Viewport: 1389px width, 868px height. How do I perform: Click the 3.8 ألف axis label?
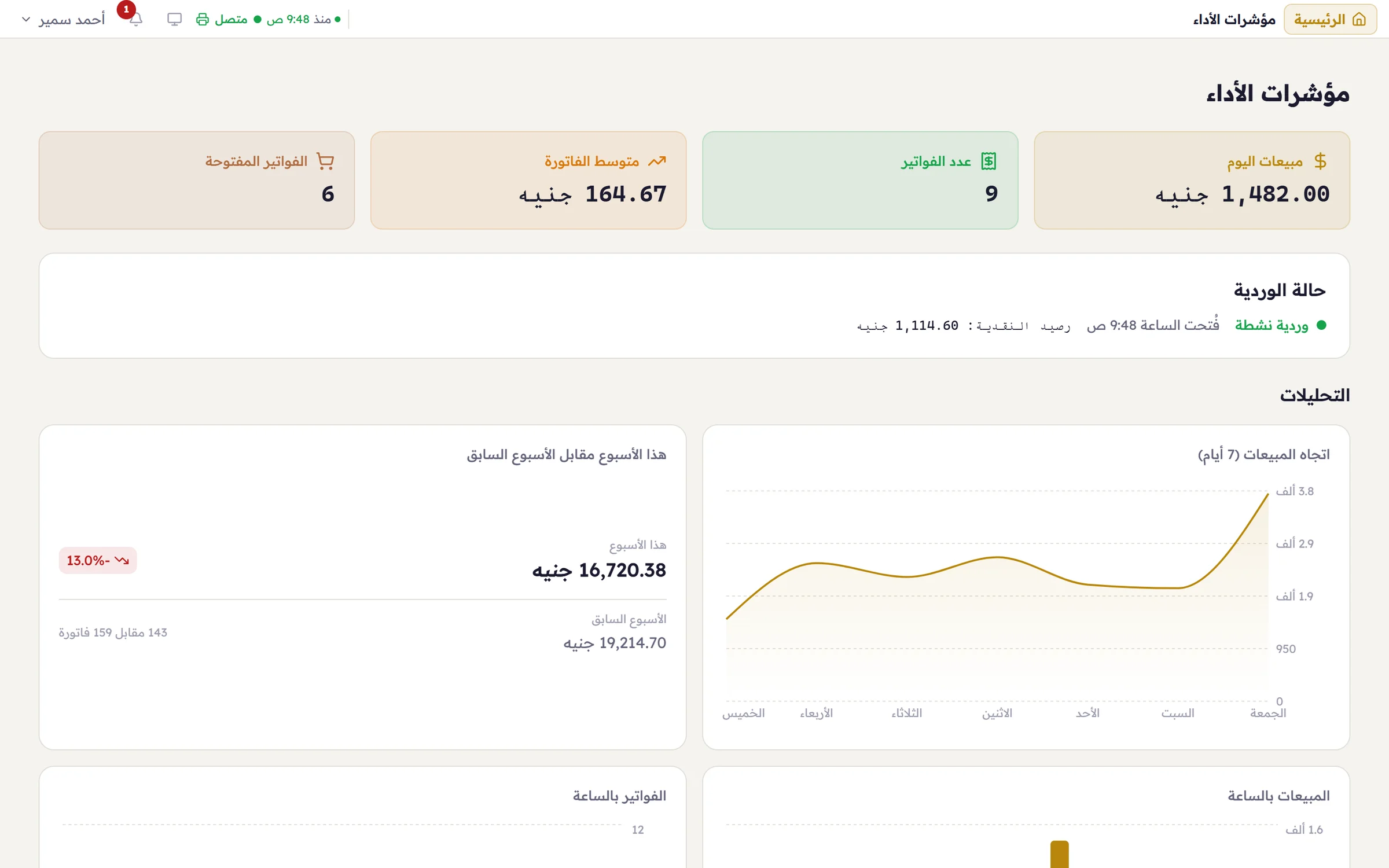pos(1295,491)
